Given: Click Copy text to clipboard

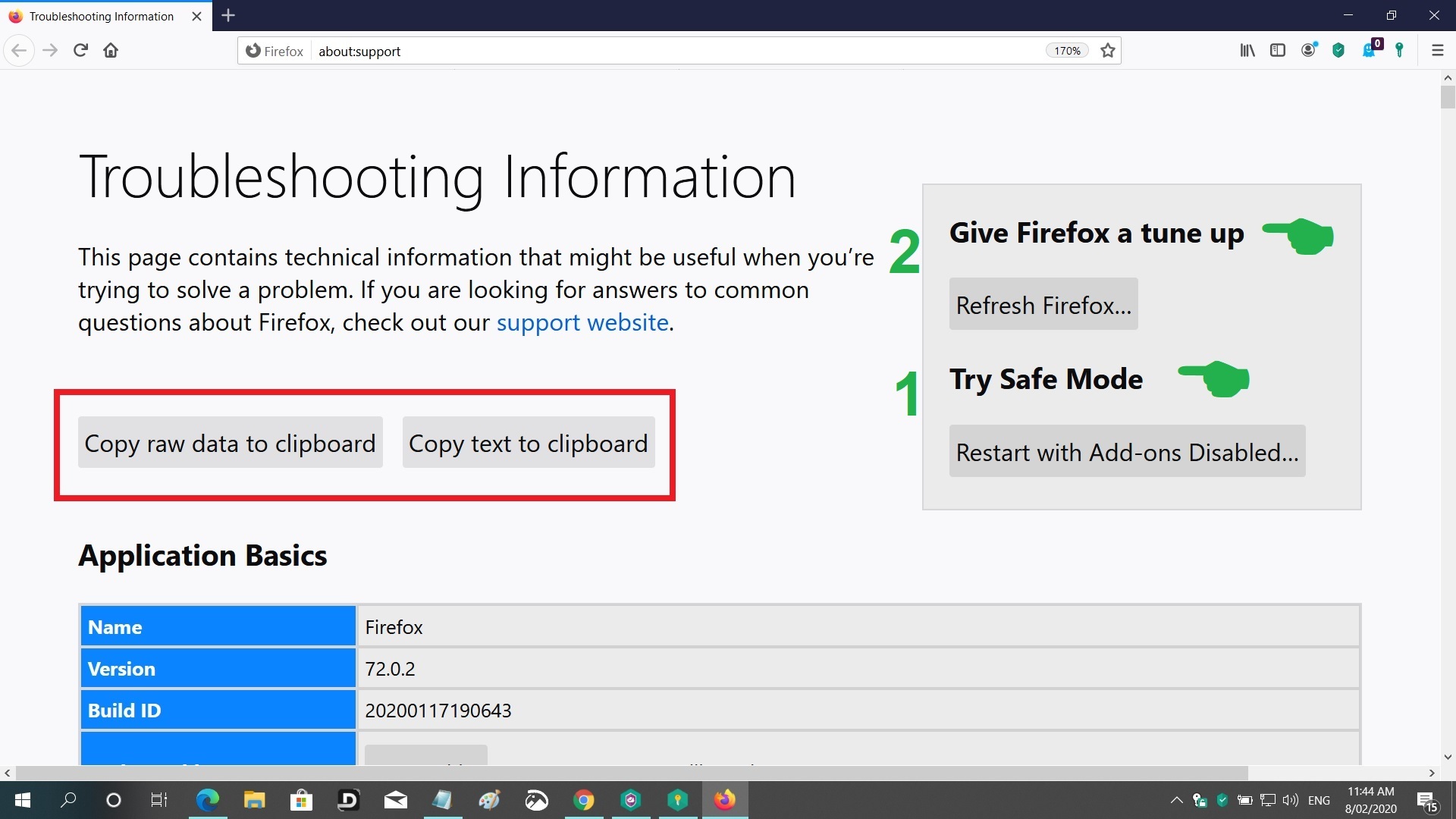Looking at the screenshot, I should click(529, 443).
